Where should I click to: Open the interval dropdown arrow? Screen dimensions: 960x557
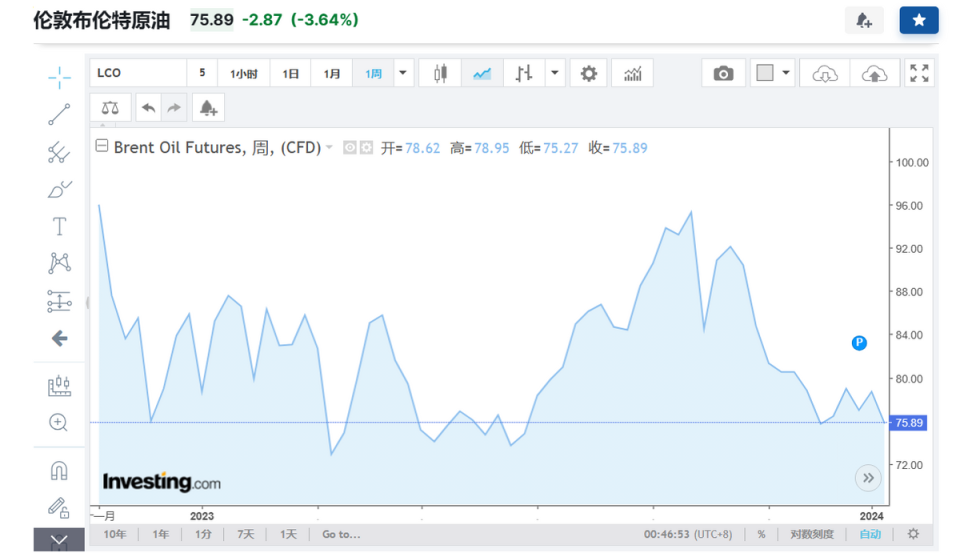pyautogui.click(x=403, y=73)
